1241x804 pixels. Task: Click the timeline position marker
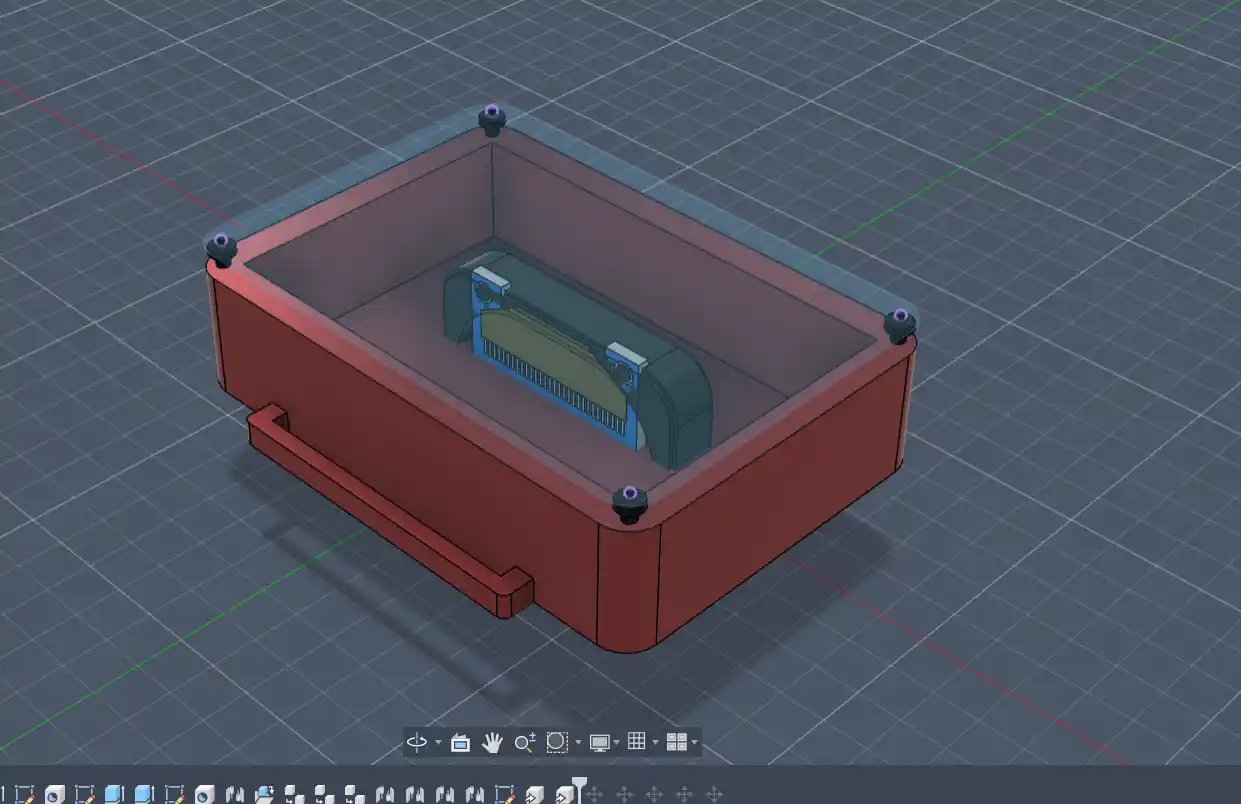click(579, 788)
